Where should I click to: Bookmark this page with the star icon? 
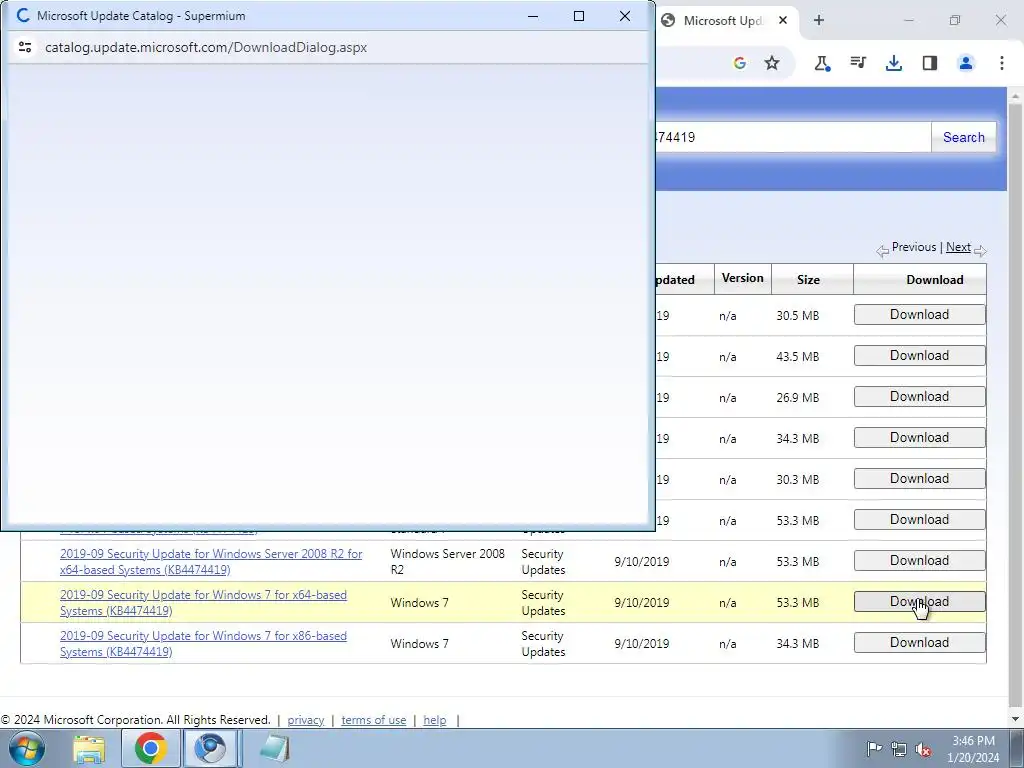point(772,63)
